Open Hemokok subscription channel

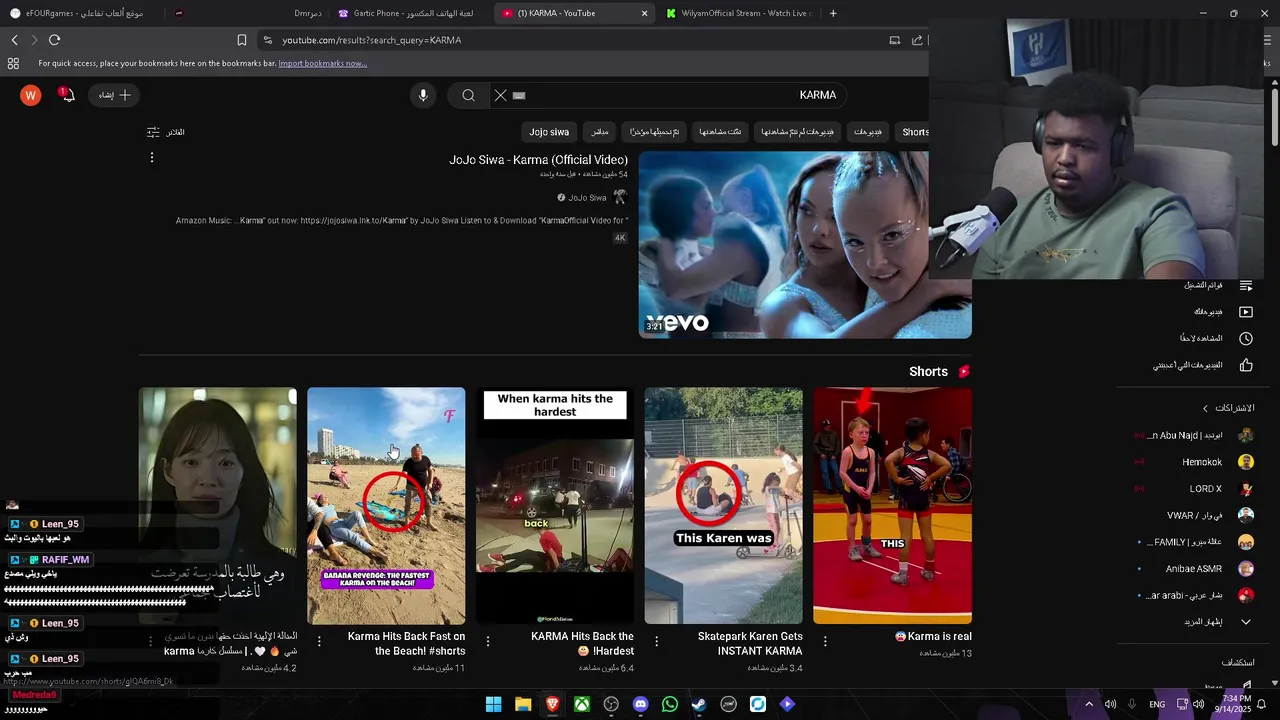(1195, 462)
